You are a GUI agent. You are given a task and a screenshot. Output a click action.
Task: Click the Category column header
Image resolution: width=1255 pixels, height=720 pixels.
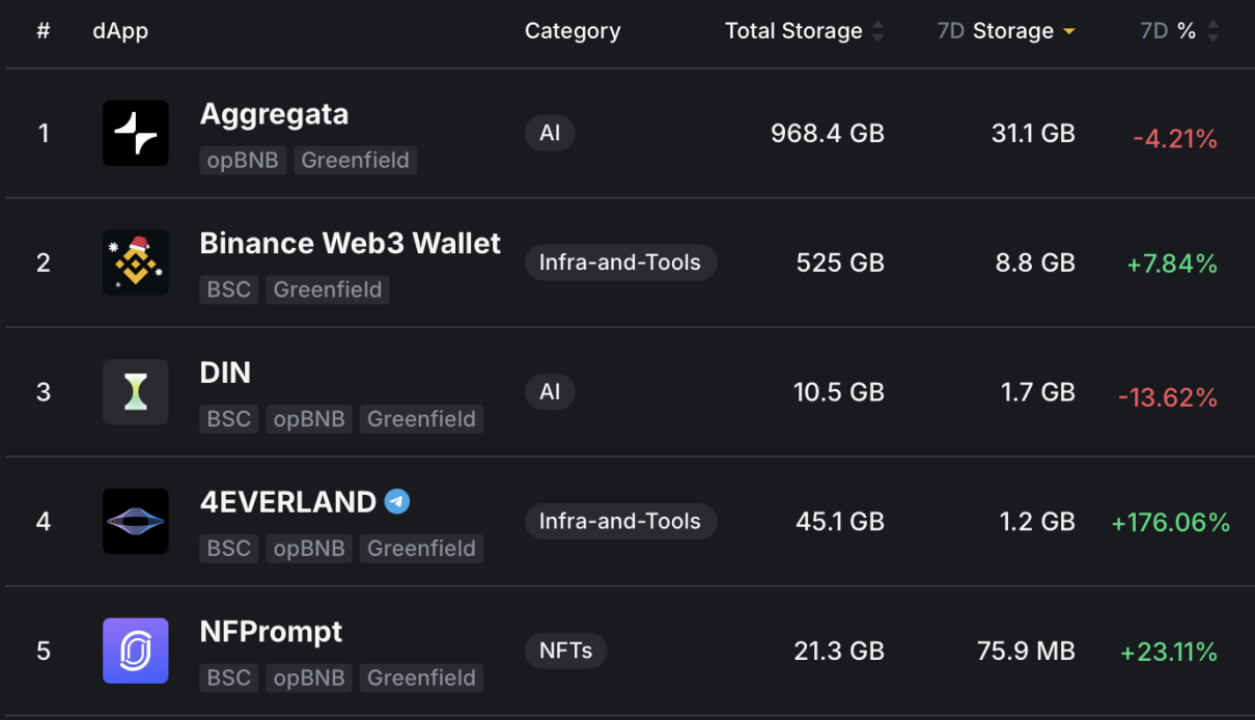pyautogui.click(x=573, y=31)
